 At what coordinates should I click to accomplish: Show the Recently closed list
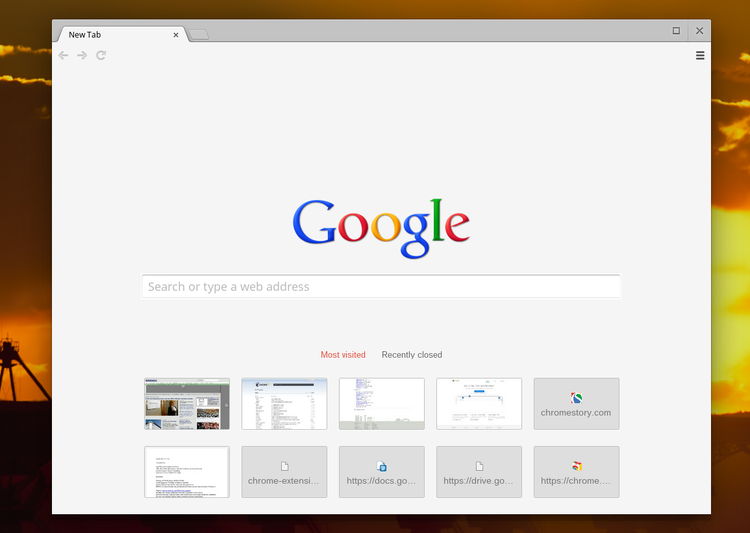click(411, 355)
